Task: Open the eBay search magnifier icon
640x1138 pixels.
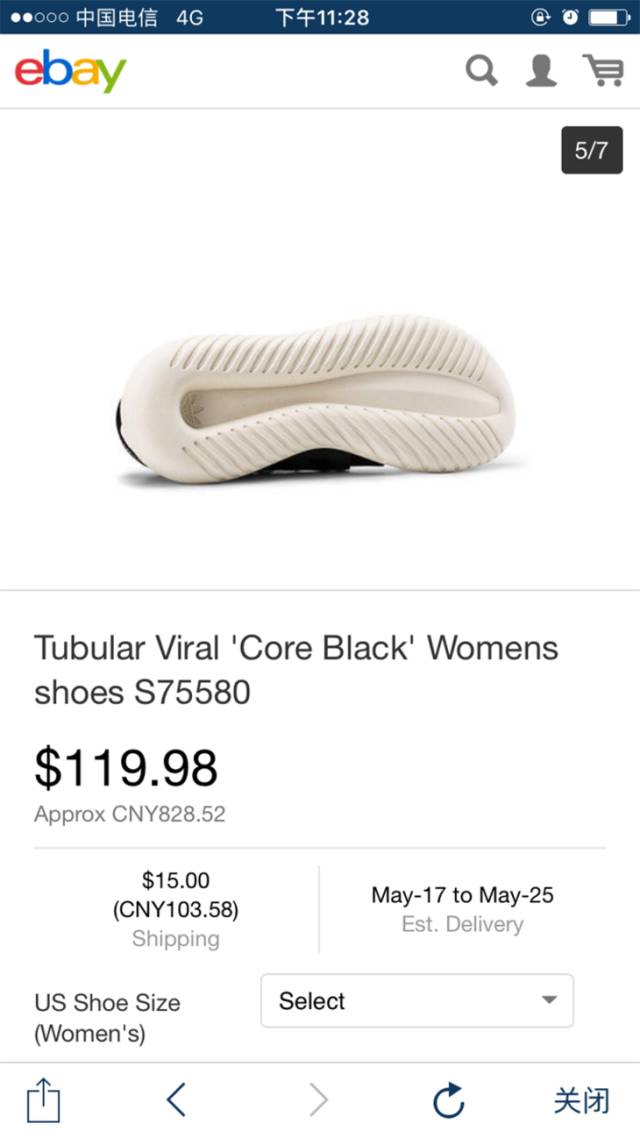Action: (x=481, y=71)
